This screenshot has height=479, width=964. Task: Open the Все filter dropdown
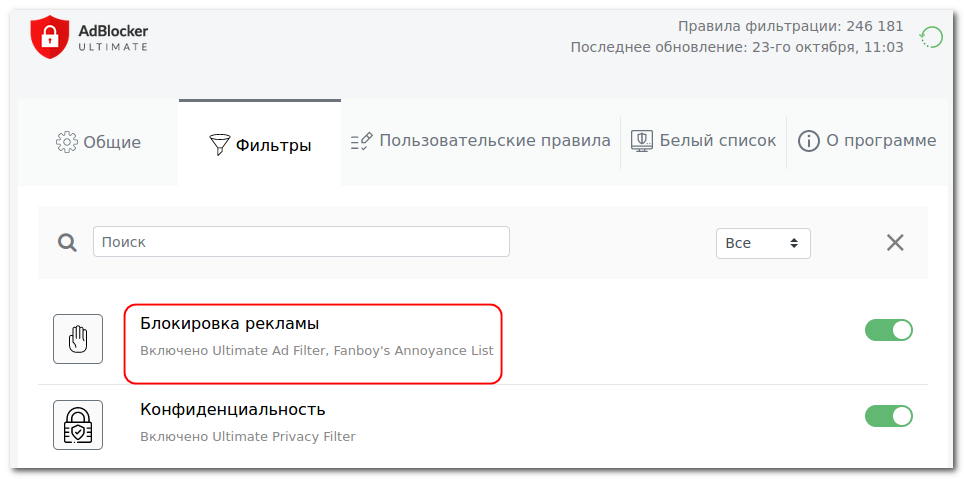coord(763,243)
